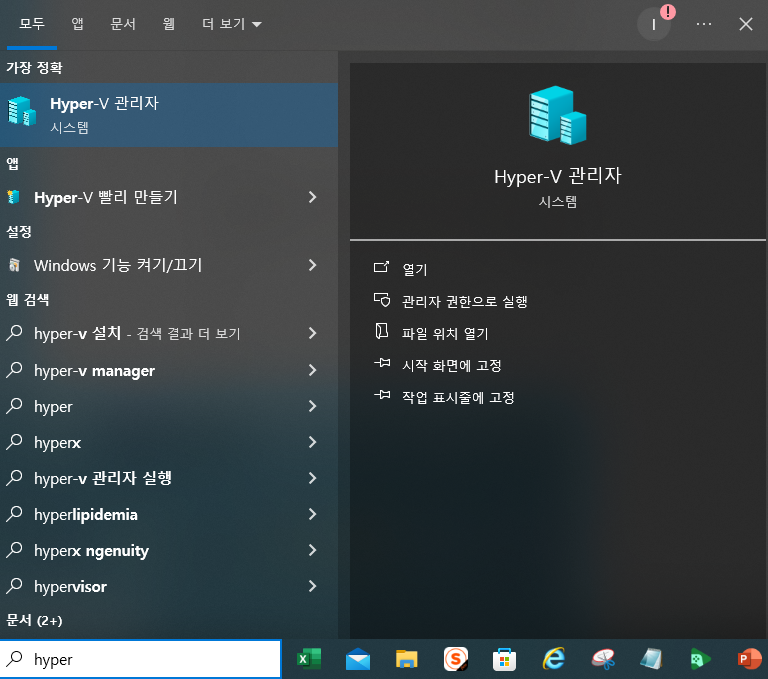768x679 pixels.
Task: Select the hyper-v 관리자 실행 suggestion text
Action: point(102,478)
